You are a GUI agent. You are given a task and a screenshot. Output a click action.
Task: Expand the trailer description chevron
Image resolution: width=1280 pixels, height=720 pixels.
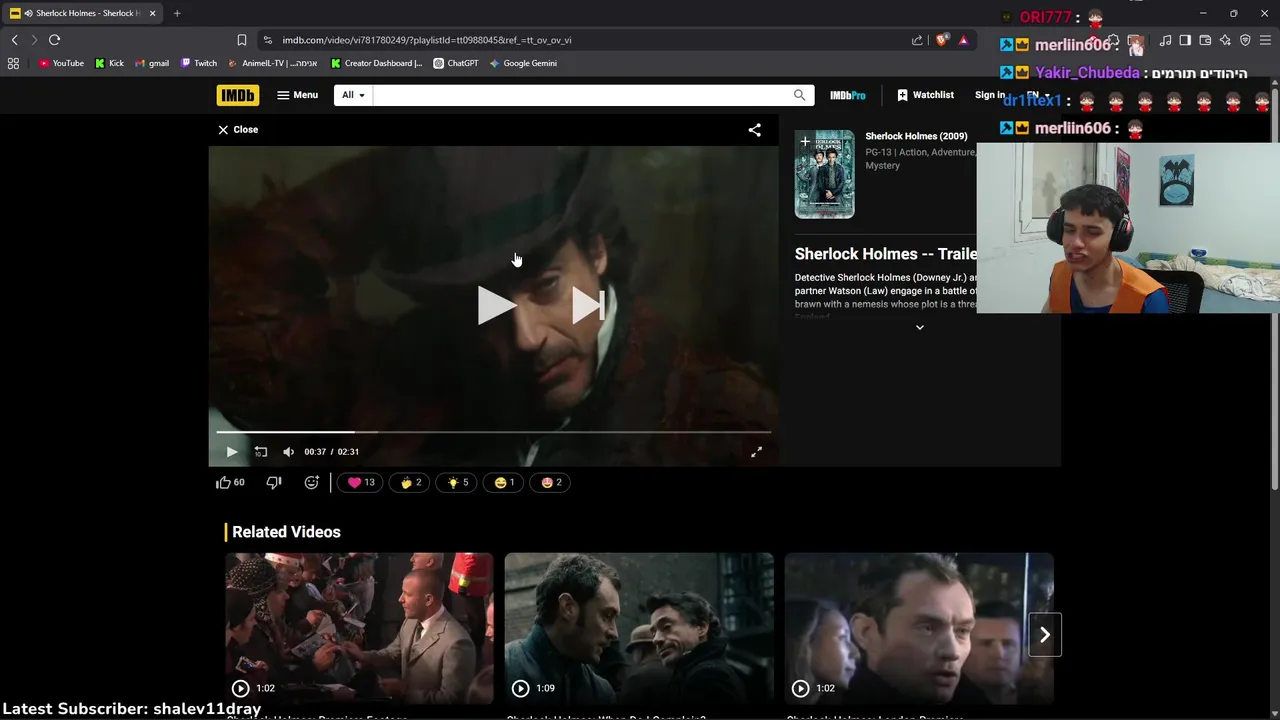pos(920,327)
